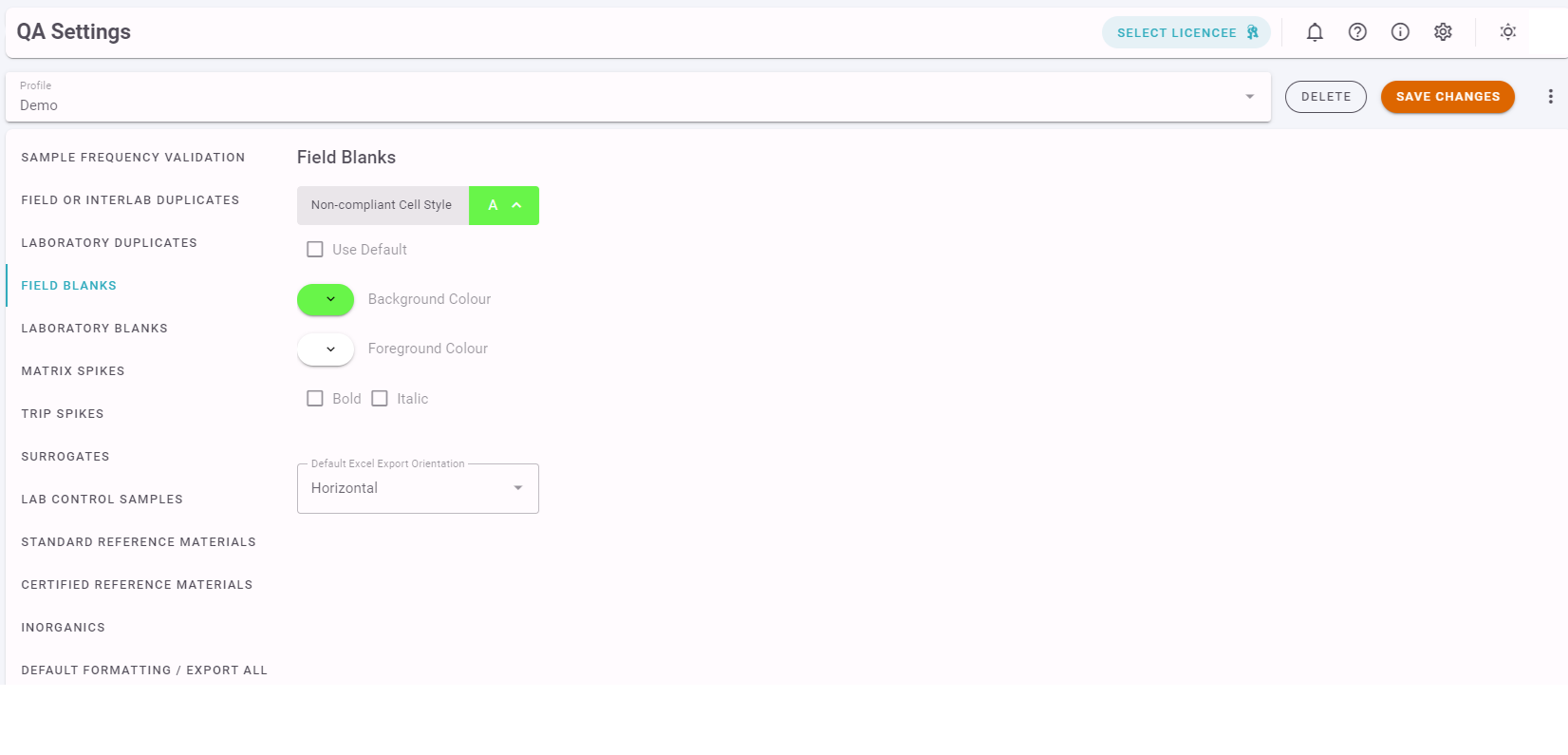The width and height of the screenshot is (1568, 755).
Task: Click the help question mark icon
Action: click(x=1357, y=32)
